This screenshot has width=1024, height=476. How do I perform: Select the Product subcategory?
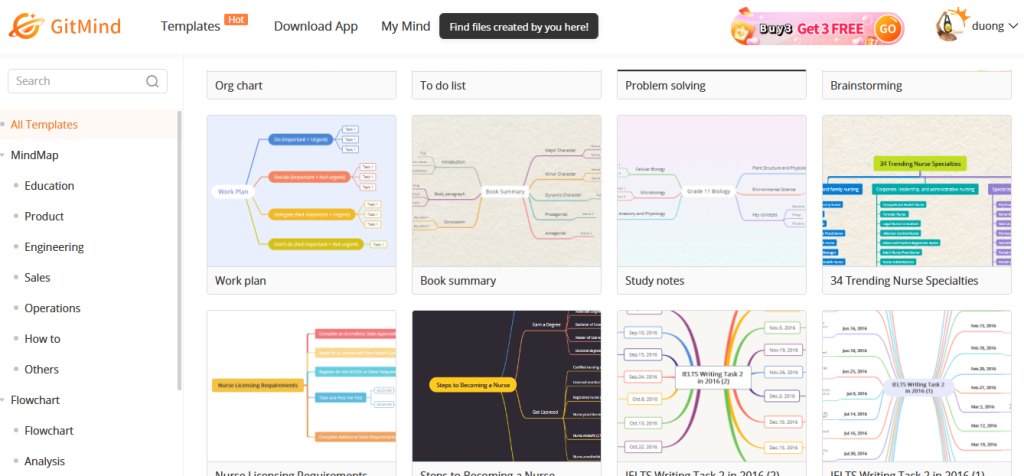pos(44,217)
